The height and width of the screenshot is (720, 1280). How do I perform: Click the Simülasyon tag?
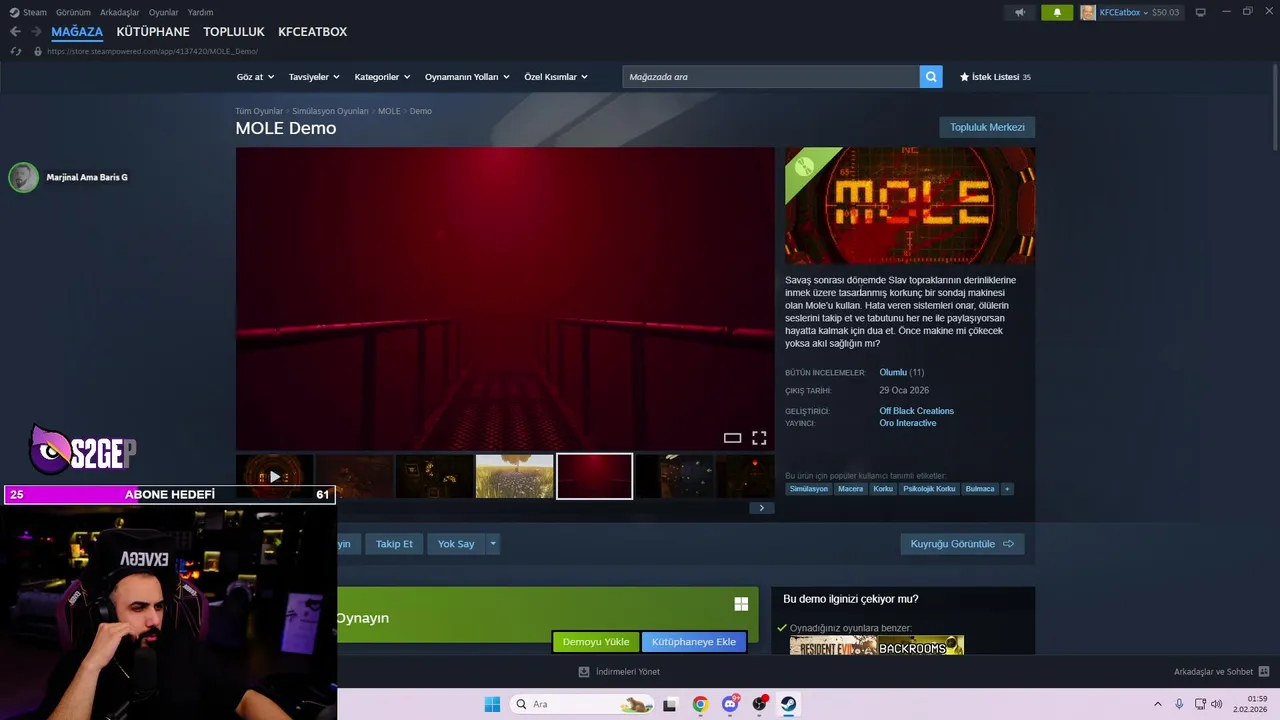tap(809, 489)
